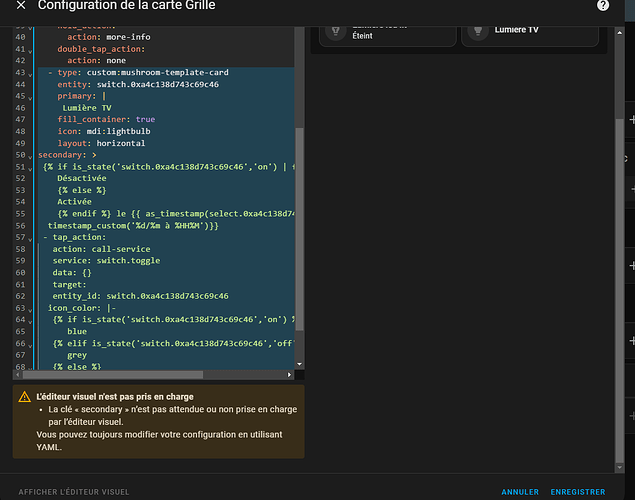Image resolution: width=635 pixels, height=500 pixels.
Task: Click the 'grey' value on line 67
Action: tap(77, 355)
